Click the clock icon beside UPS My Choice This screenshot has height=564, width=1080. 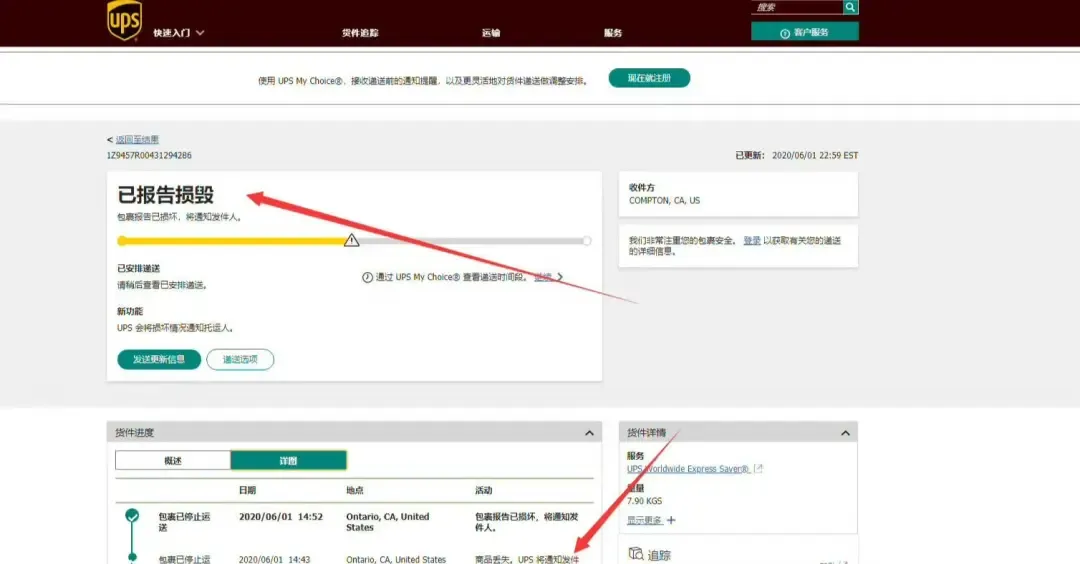[x=368, y=277]
